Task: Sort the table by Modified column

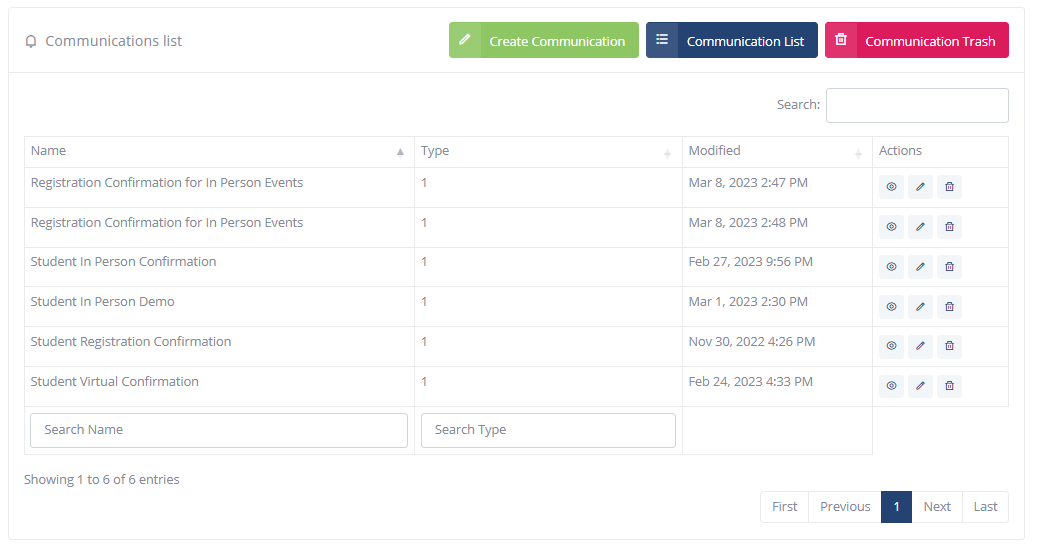Action: (x=776, y=151)
